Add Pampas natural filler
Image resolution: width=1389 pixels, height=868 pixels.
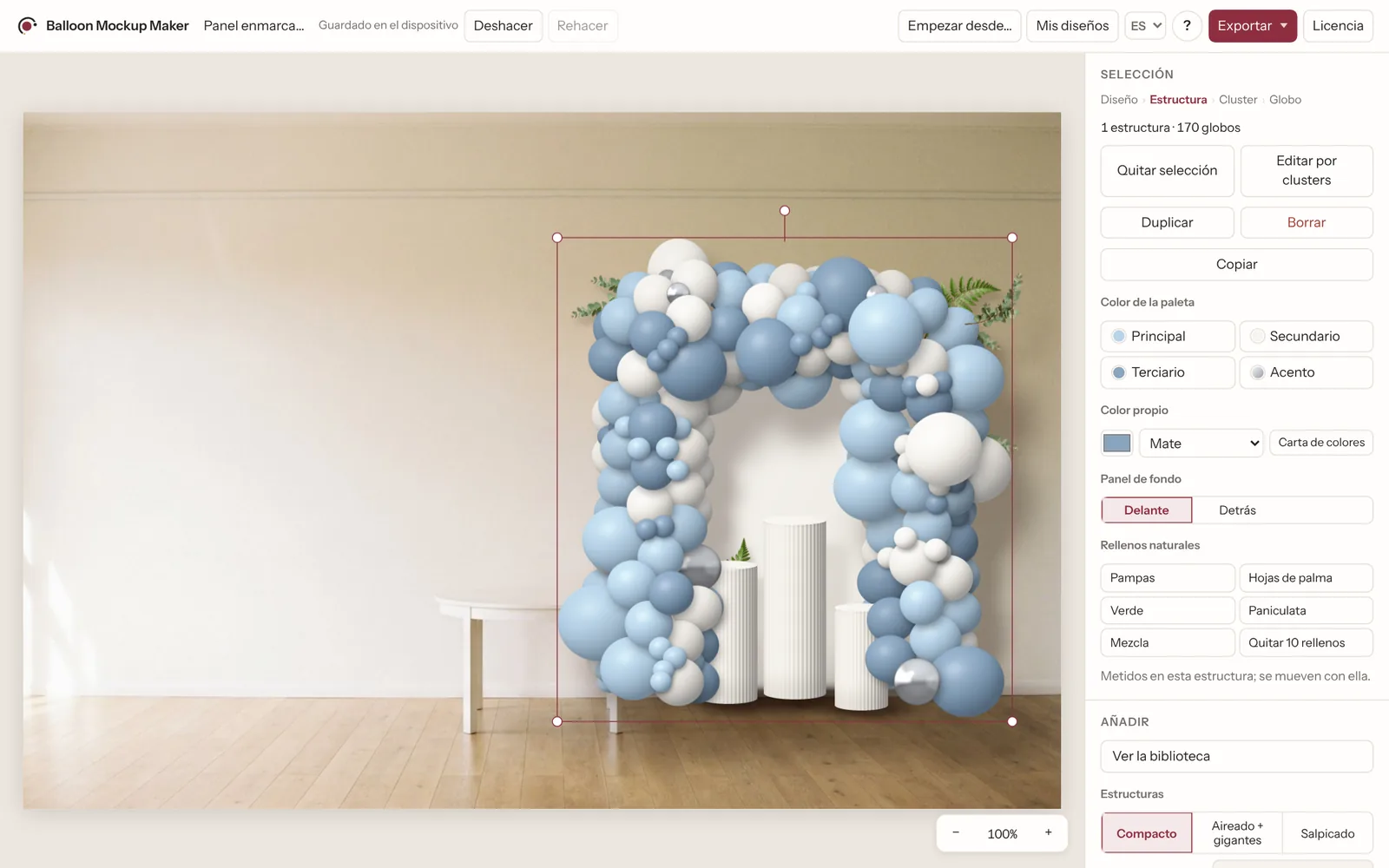1168,578
